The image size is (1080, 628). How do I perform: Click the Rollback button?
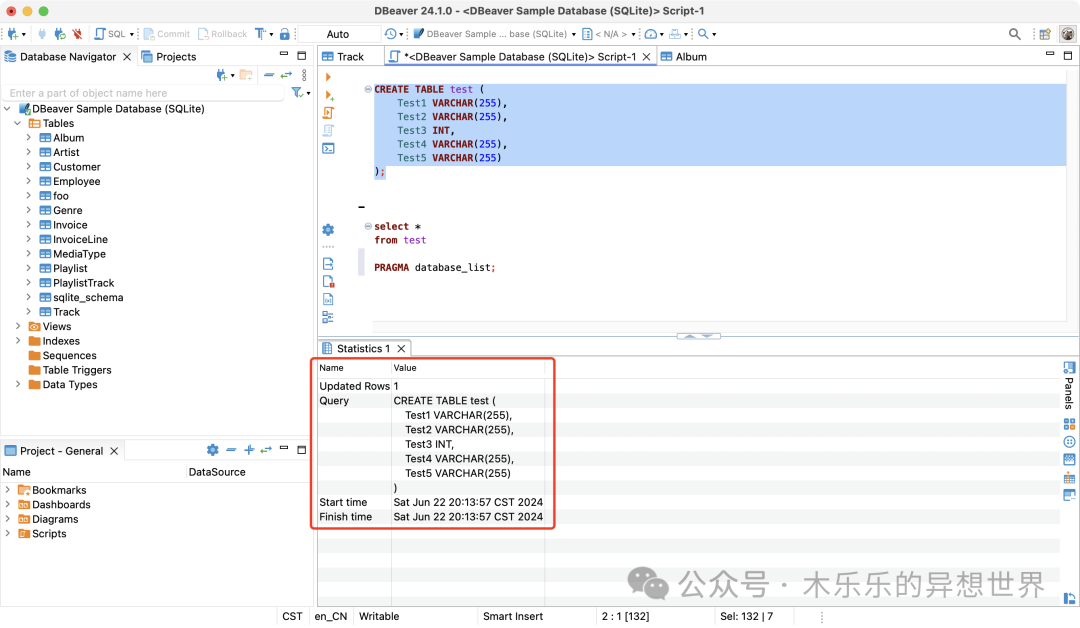pyautogui.click(x=222, y=34)
